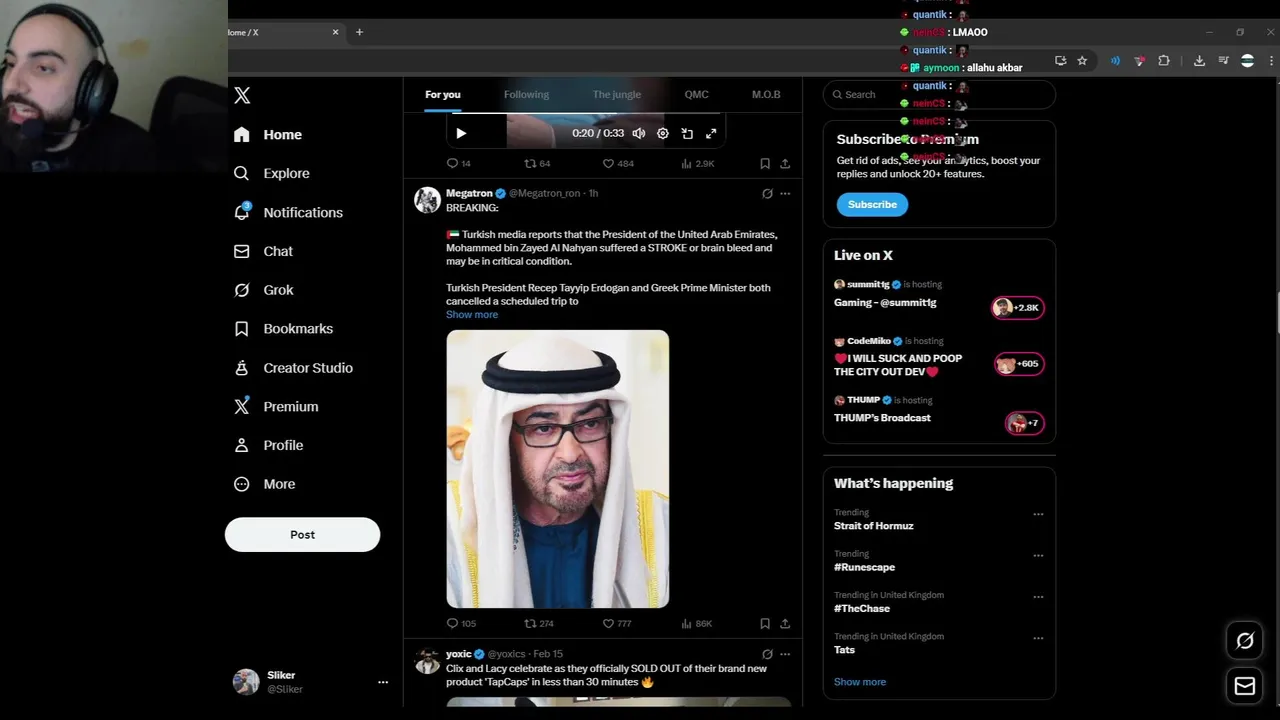The width and height of the screenshot is (1280, 720).
Task: Open Chat from the sidebar
Action: pyautogui.click(x=263, y=251)
